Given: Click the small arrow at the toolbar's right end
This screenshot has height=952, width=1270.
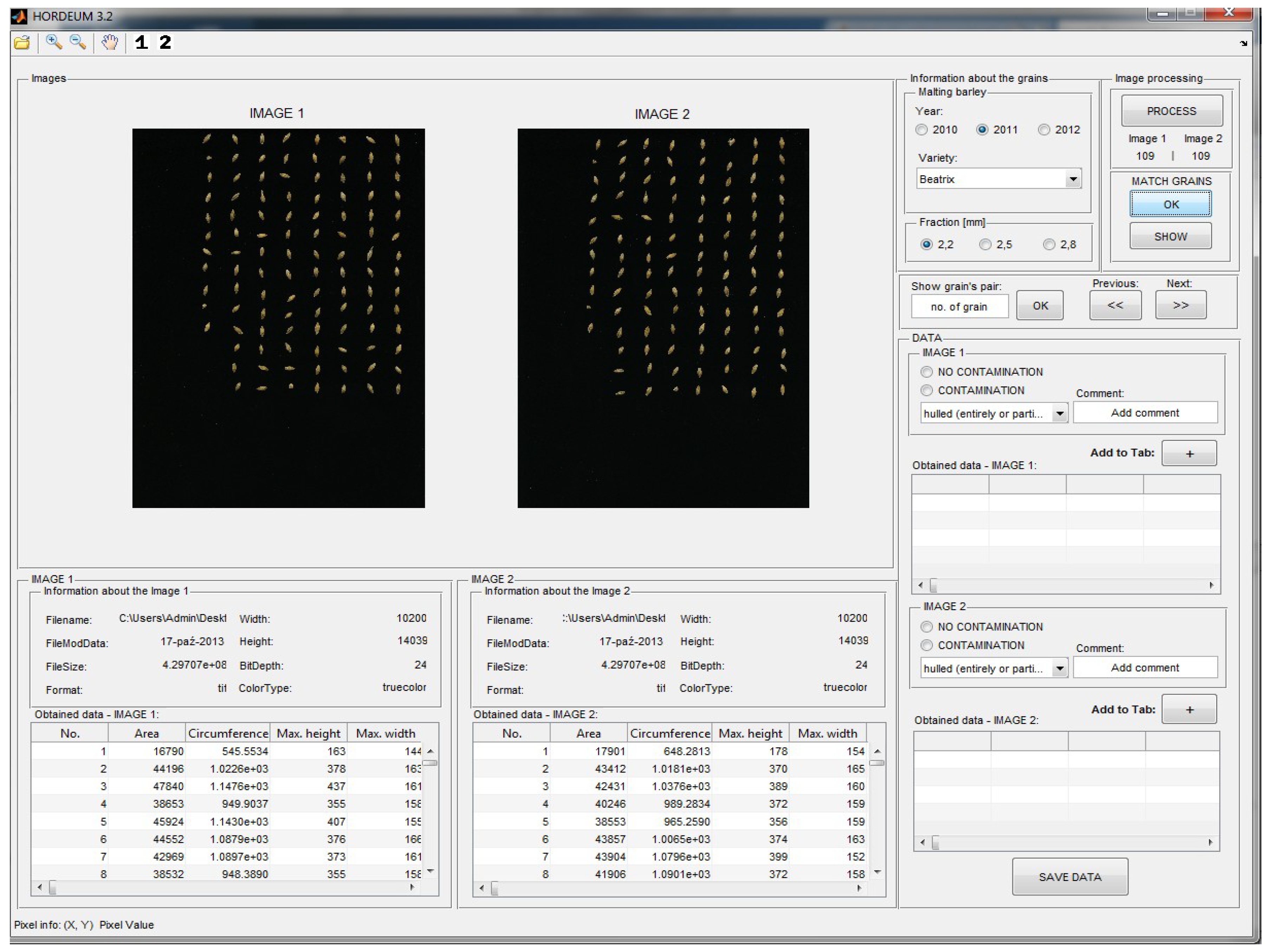Looking at the screenshot, I should pos(1244,44).
